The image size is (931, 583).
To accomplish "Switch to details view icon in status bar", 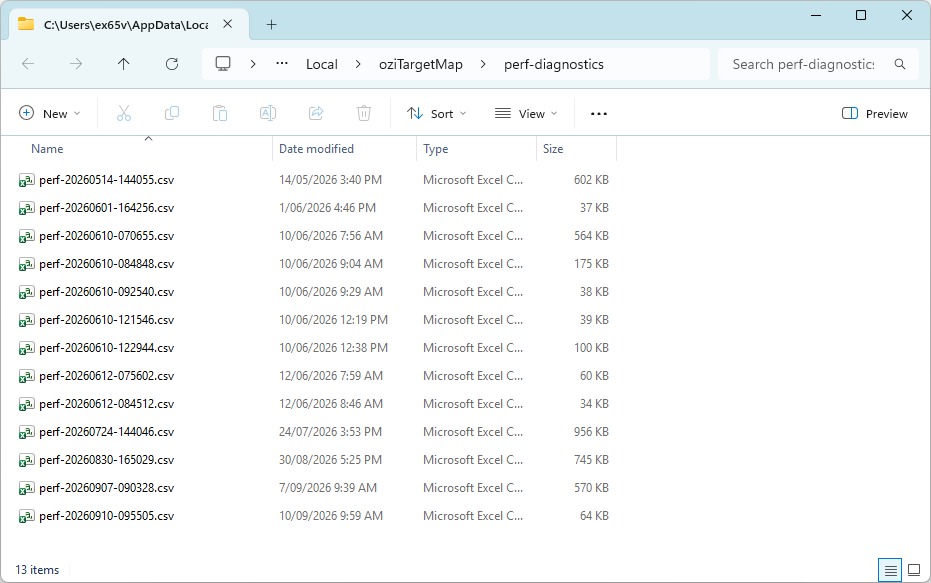I will pos(890,571).
